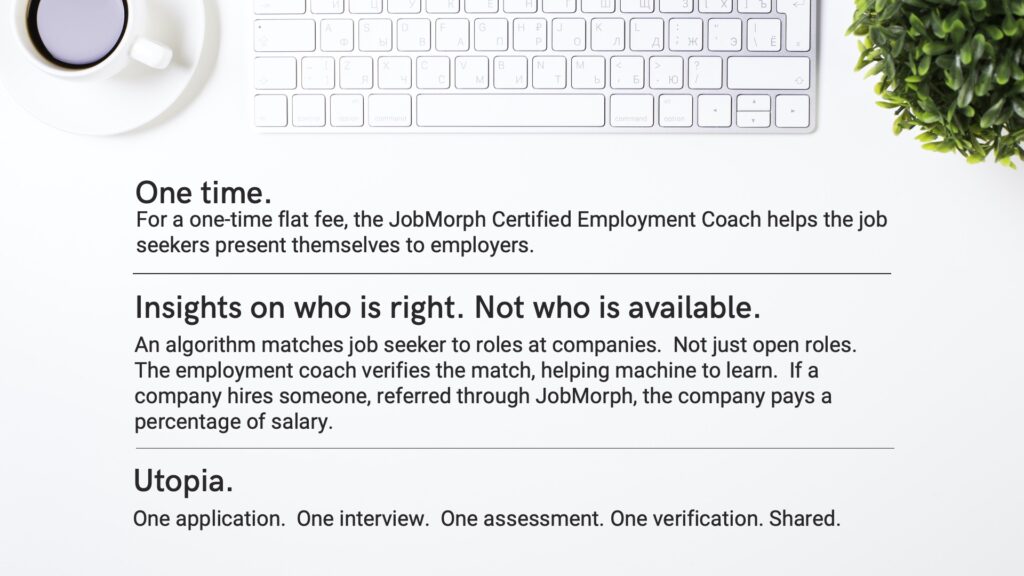Click the word 'Shared.' at the end
Screen dimensions: 1024x576
805,519
